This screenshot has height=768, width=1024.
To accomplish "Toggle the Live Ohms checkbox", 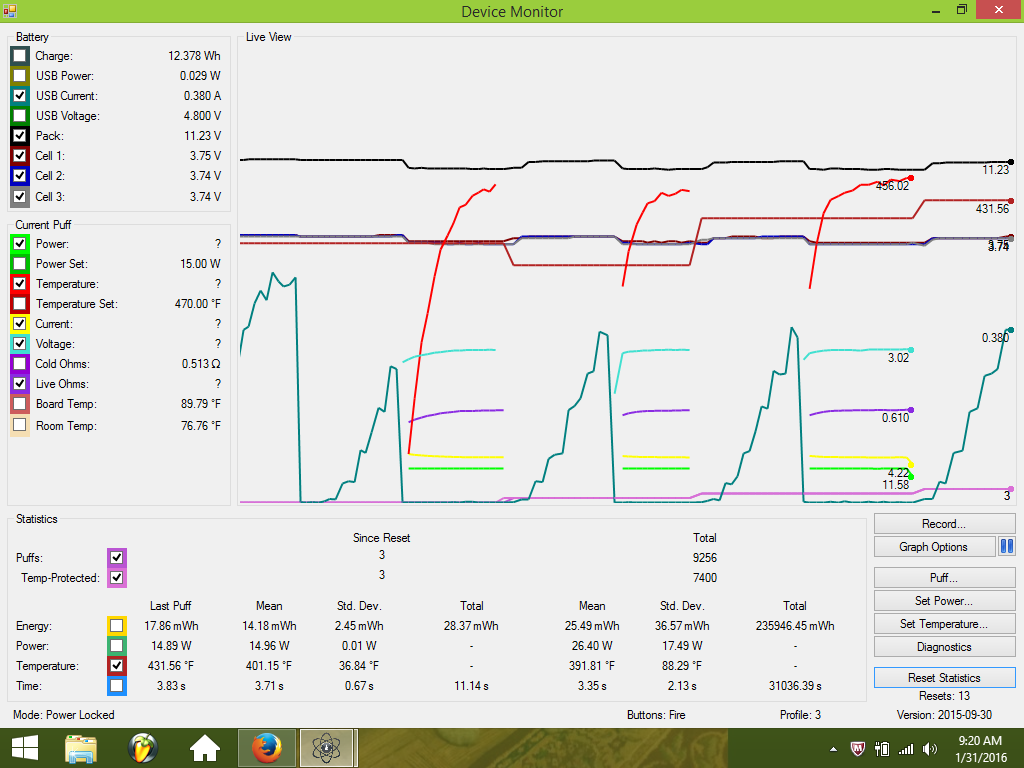I will tap(19, 384).
